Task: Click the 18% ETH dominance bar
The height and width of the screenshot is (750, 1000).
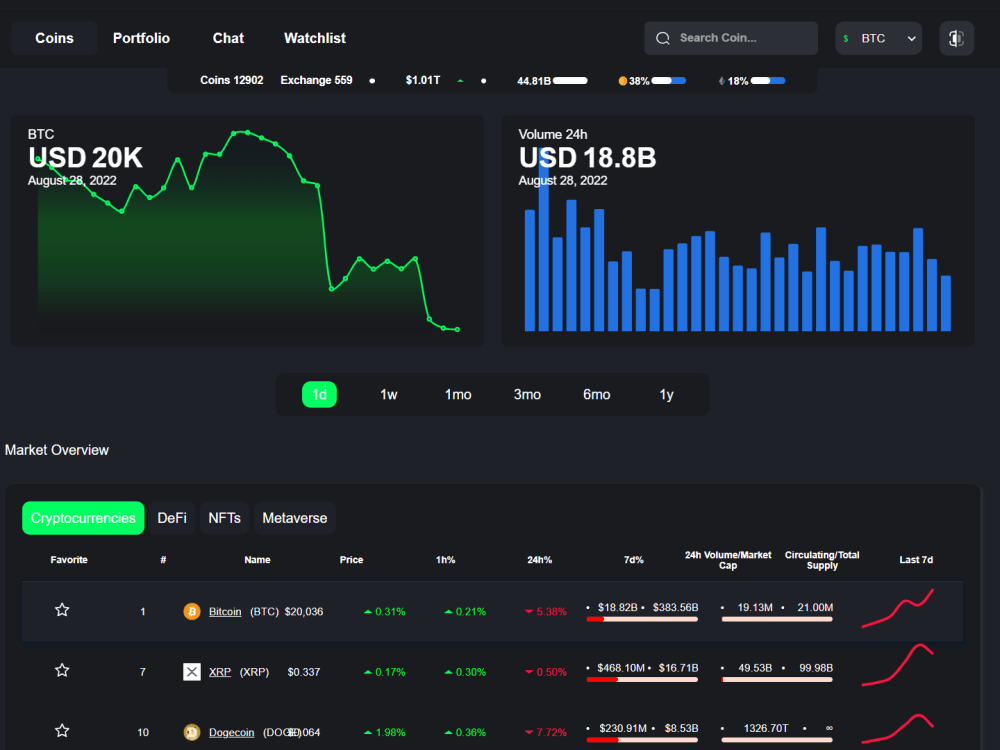Action: tap(768, 81)
